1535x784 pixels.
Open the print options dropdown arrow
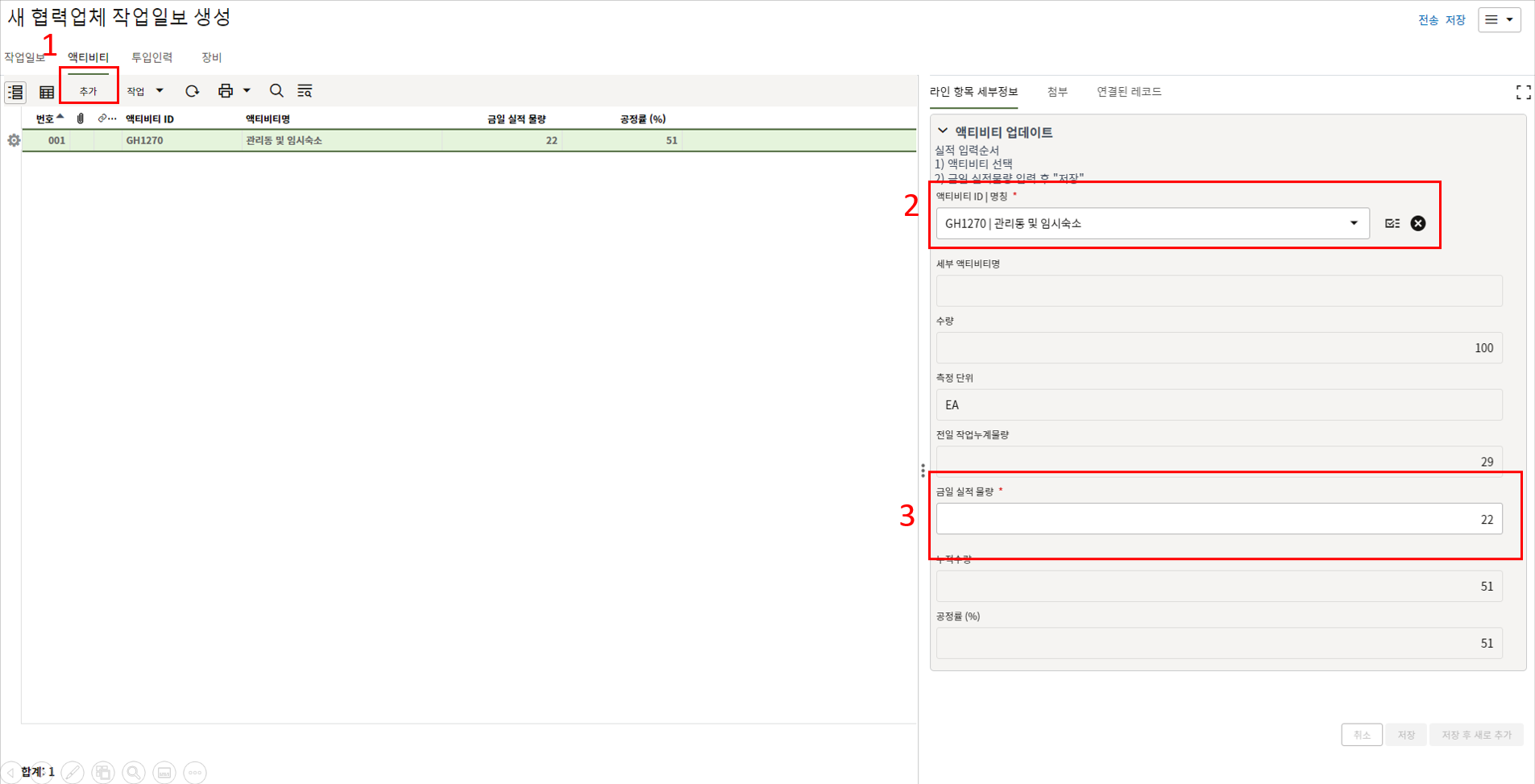click(247, 91)
